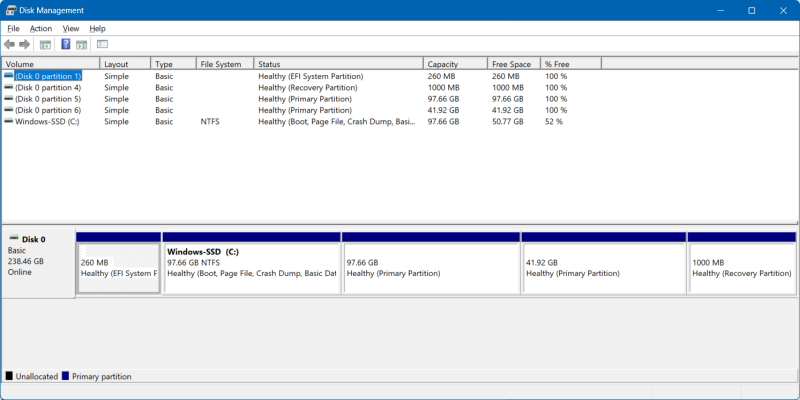This screenshot has height=400, width=800.
Task: Select the (Disk 0 partition 6) volume row
Action: (48, 110)
